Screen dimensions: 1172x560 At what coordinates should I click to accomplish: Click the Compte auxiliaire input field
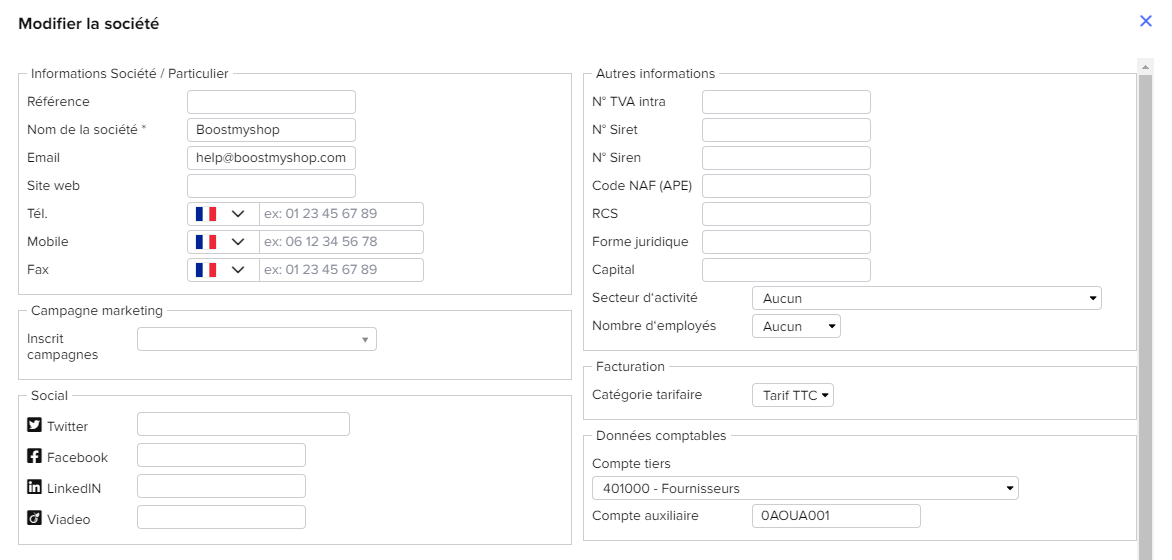836,516
